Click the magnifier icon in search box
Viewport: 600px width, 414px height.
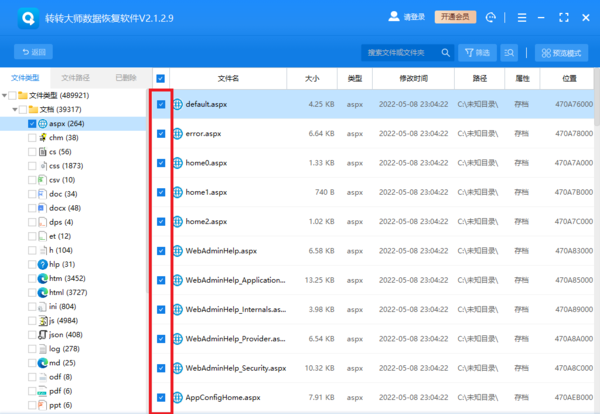446,52
